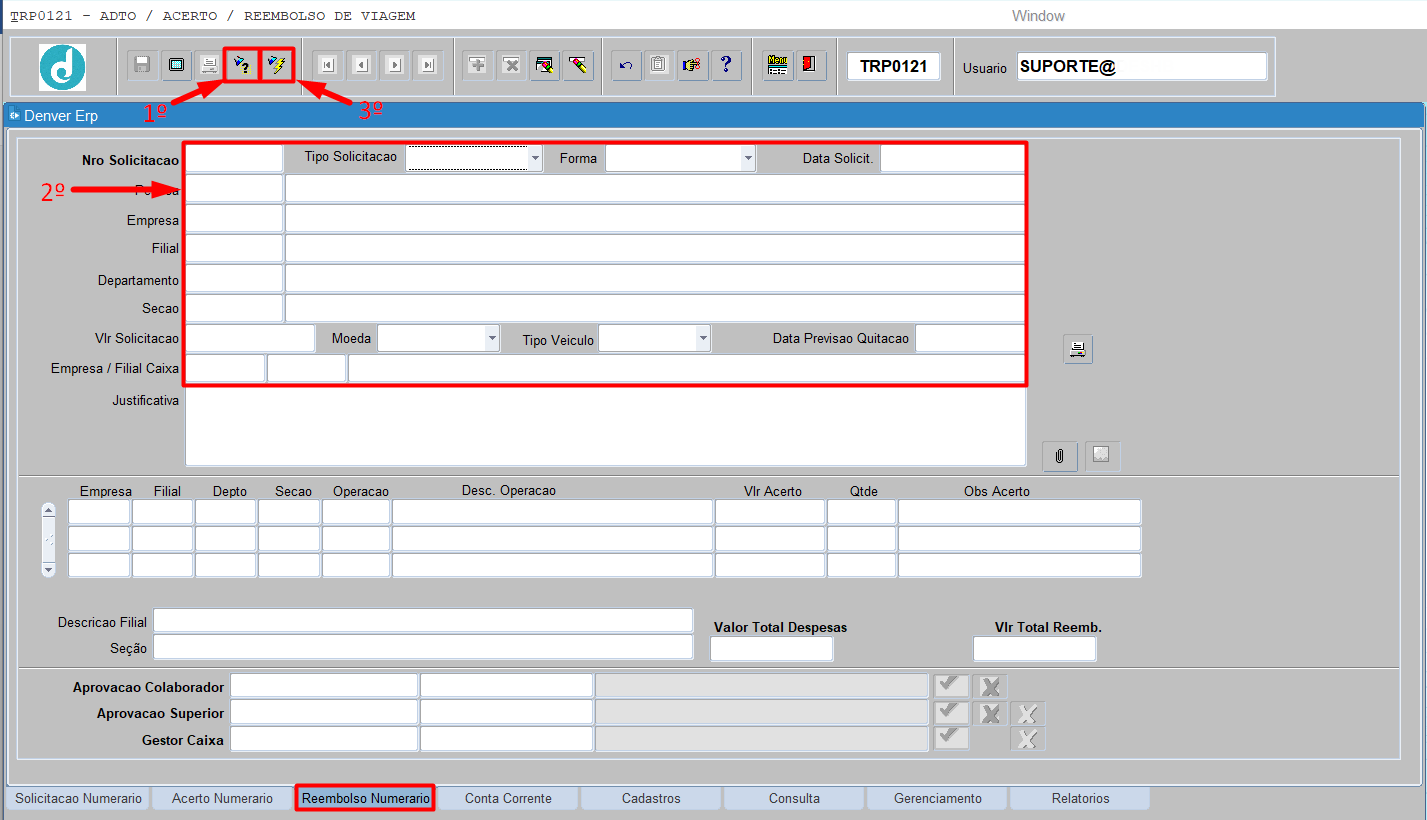Click checkmark button for Gestor Caixa
Screen dimensions: 1427x820
coord(951,738)
